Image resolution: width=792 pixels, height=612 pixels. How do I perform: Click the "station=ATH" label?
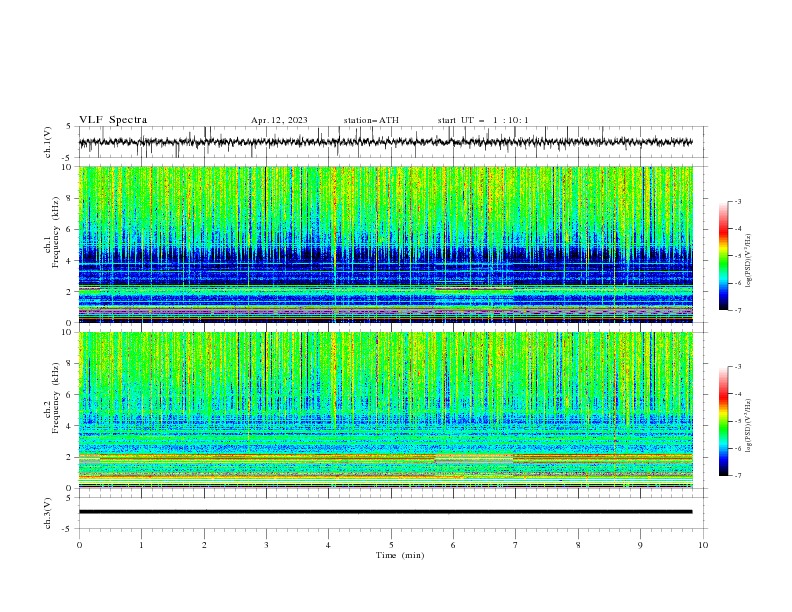371,120
